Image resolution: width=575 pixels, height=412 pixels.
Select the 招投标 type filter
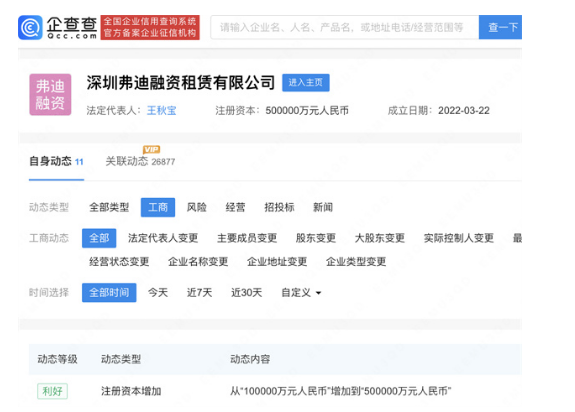(x=279, y=207)
